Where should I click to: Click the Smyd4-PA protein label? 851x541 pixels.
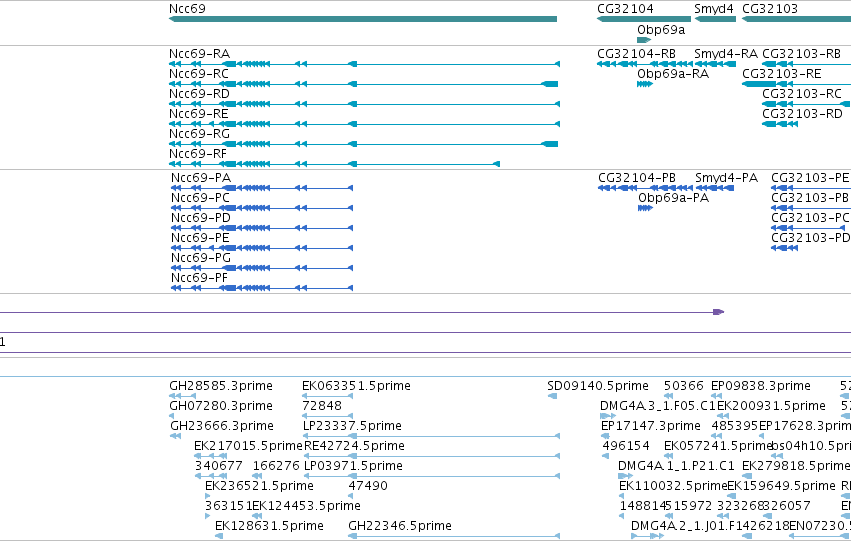[726, 178]
